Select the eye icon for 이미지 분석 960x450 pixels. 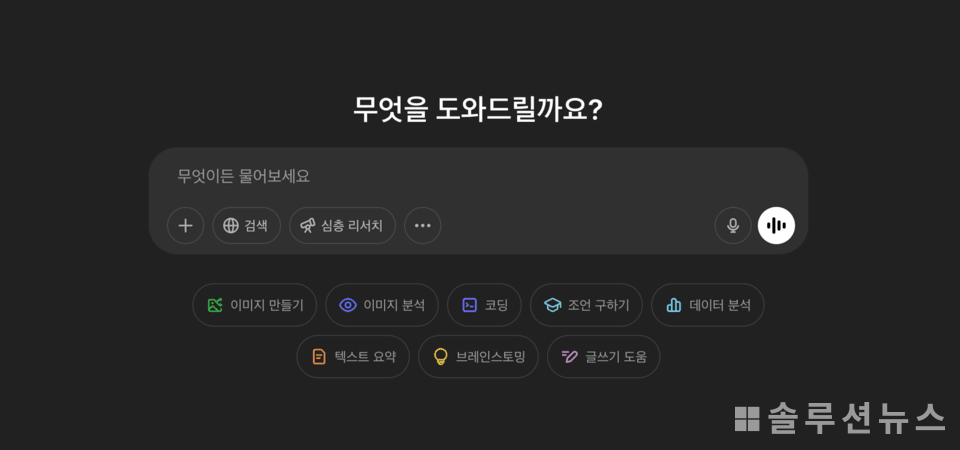coord(348,305)
